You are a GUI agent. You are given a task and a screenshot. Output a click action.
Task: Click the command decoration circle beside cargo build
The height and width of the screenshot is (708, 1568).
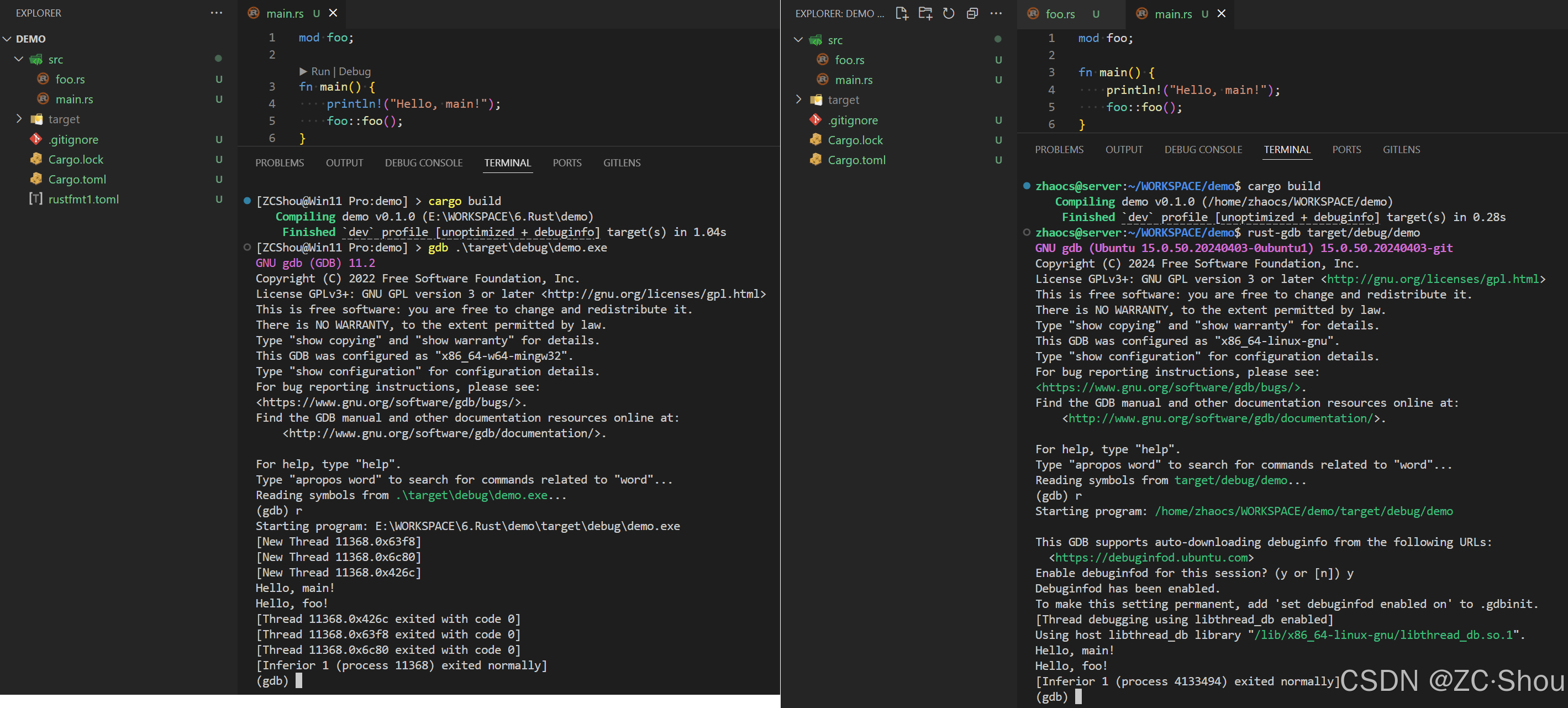coord(247,200)
